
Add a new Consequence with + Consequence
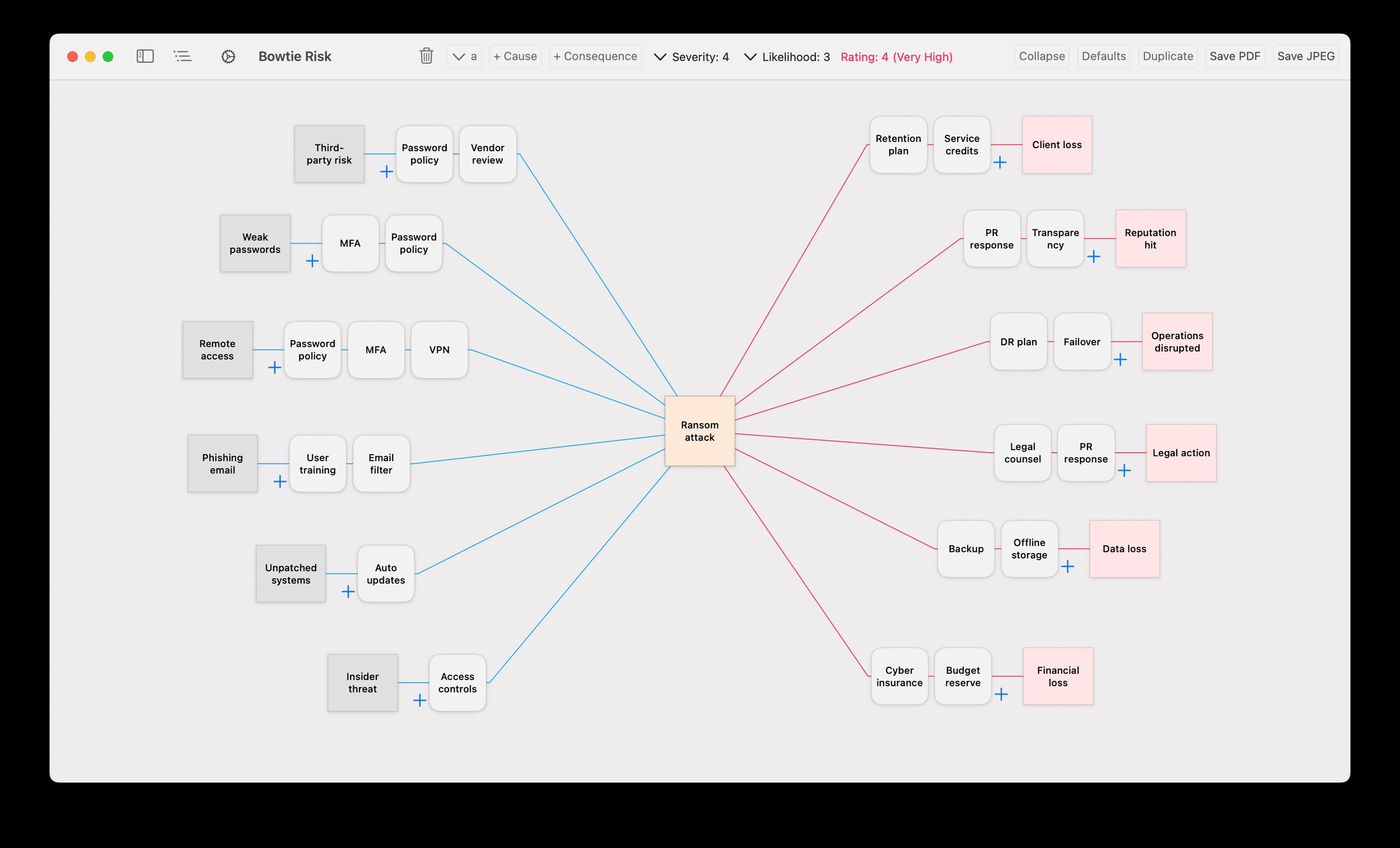pos(594,56)
